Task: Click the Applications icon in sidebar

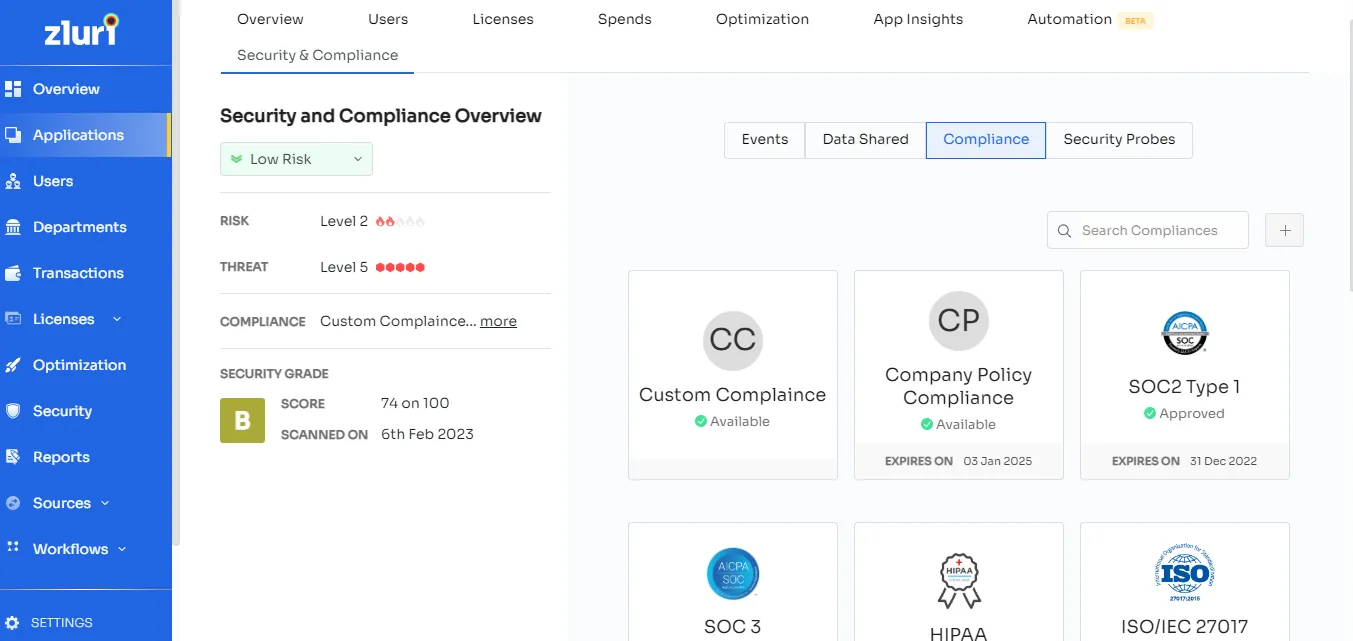Action: pos(13,135)
